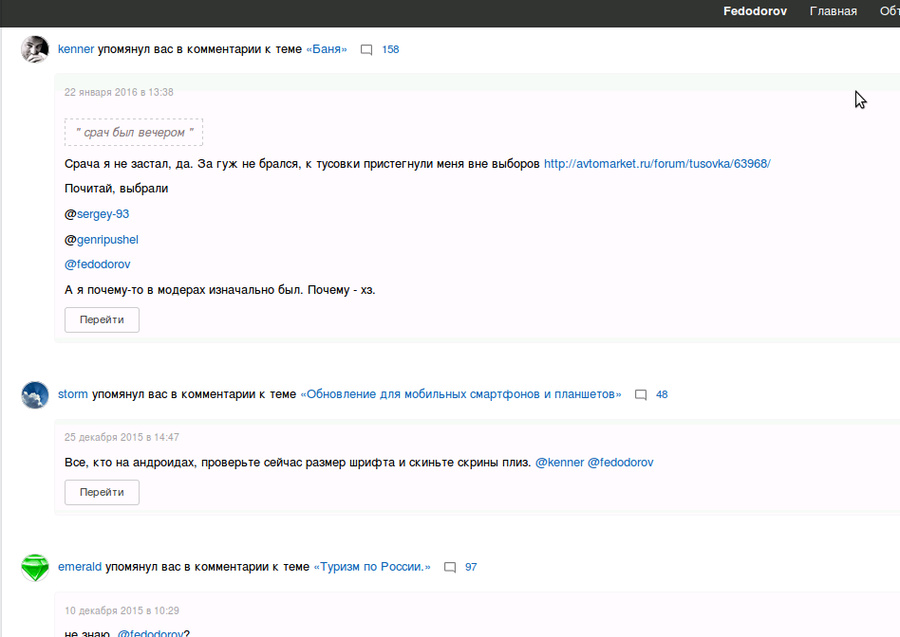Click the text "Срача я не застал, да."

click(129, 164)
